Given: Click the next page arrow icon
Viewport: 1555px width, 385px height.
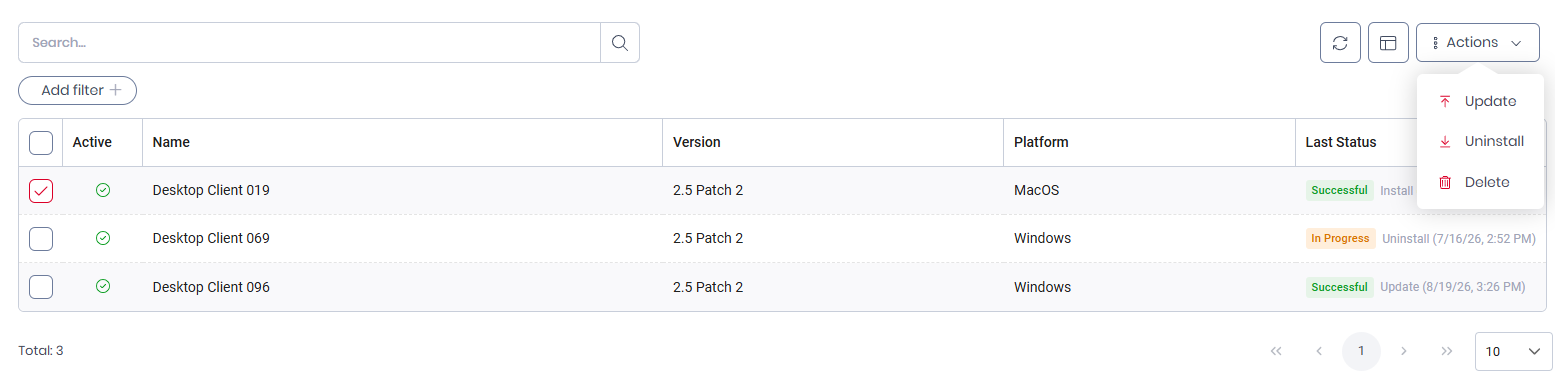Looking at the screenshot, I should pyautogui.click(x=1404, y=351).
